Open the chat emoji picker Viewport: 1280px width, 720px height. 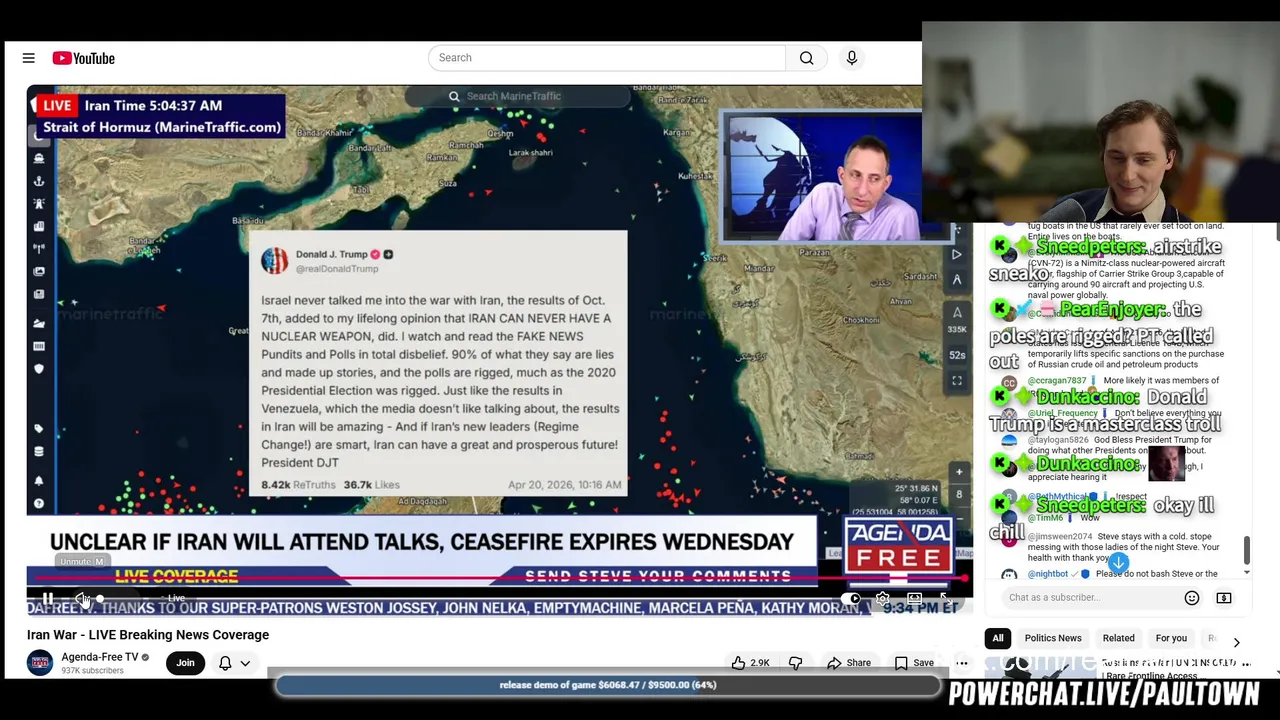coord(1191,598)
